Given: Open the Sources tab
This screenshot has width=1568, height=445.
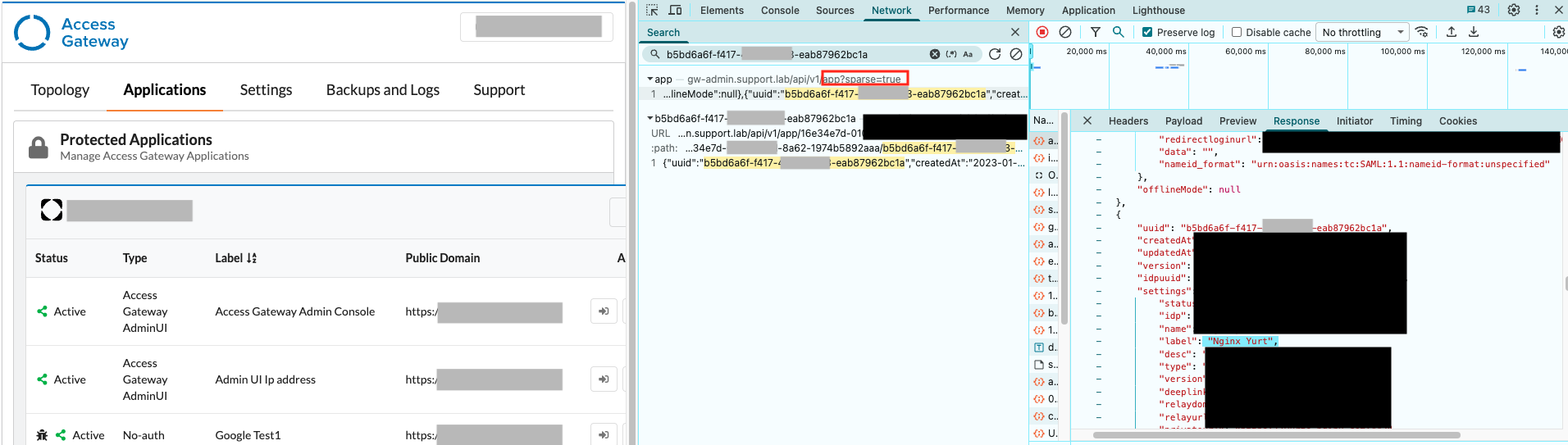Looking at the screenshot, I should coord(835,11).
